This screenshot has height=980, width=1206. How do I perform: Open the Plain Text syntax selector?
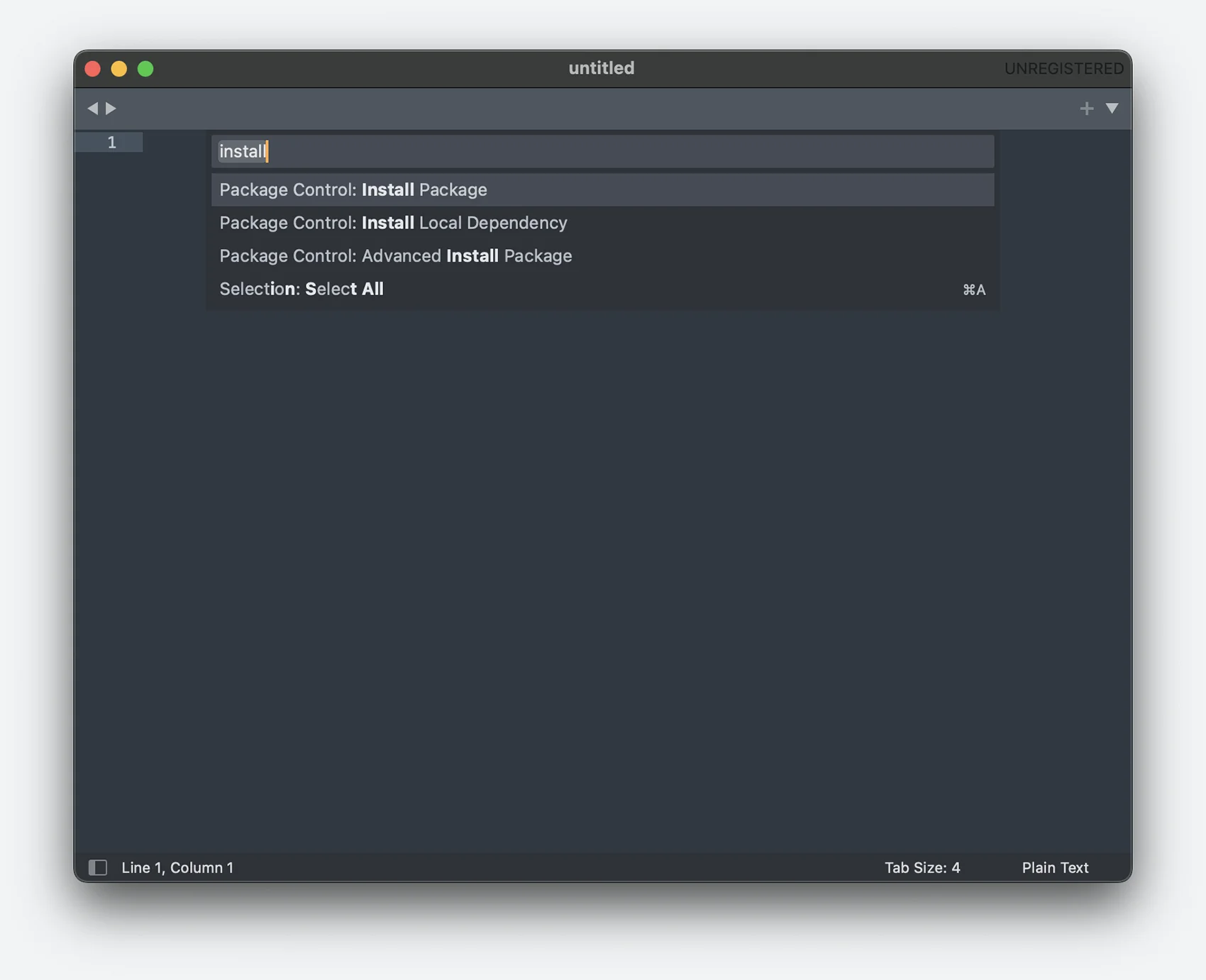click(1055, 867)
